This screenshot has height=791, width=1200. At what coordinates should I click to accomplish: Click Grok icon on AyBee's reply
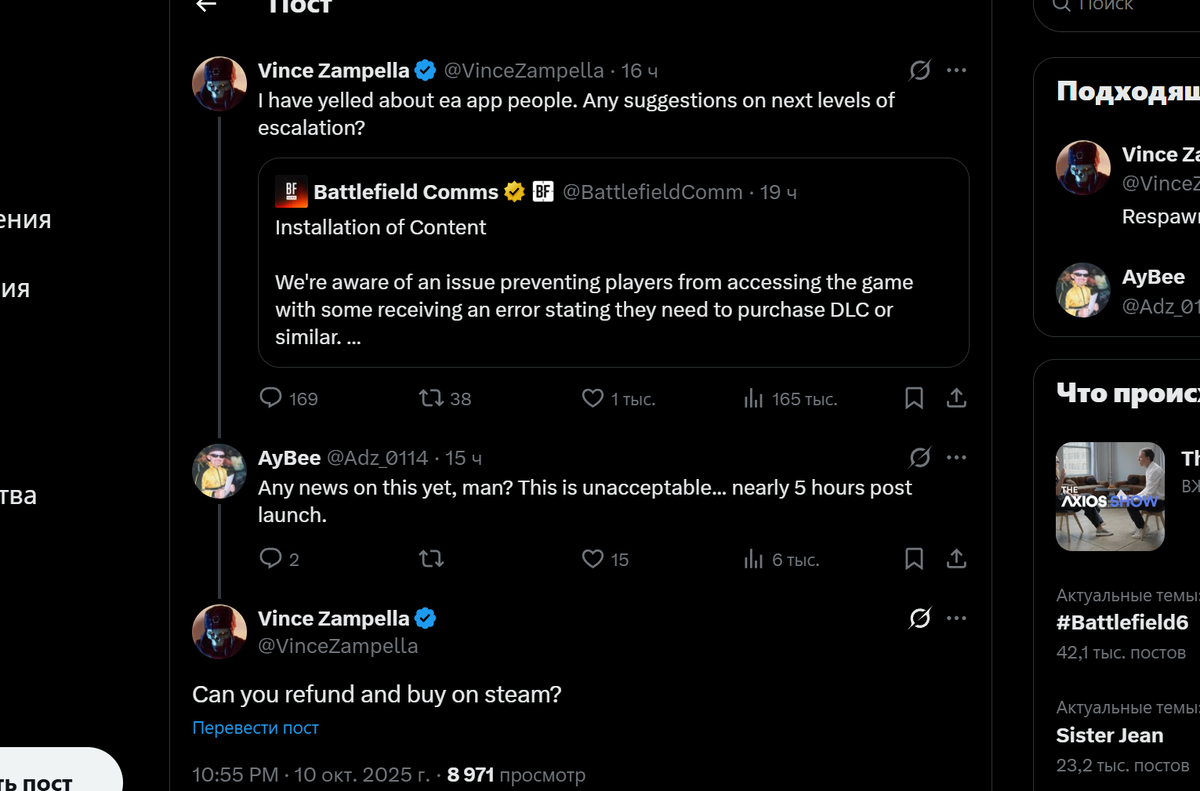[x=919, y=458]
